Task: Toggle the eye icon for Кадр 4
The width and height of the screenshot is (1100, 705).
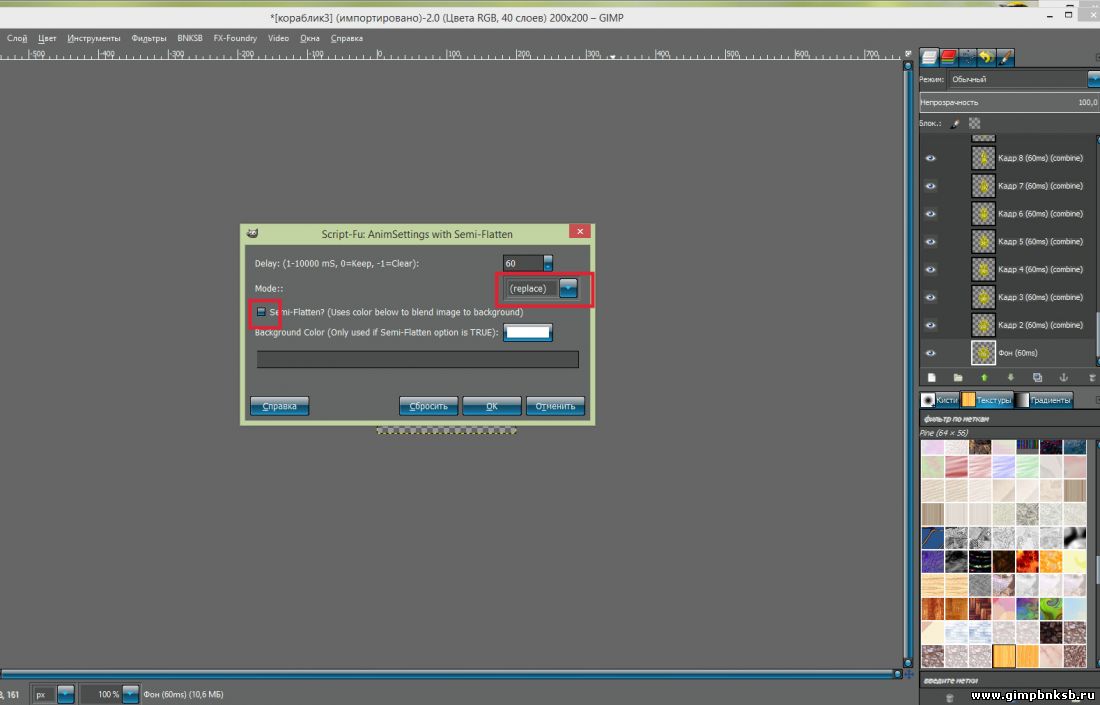Action: 930,269
